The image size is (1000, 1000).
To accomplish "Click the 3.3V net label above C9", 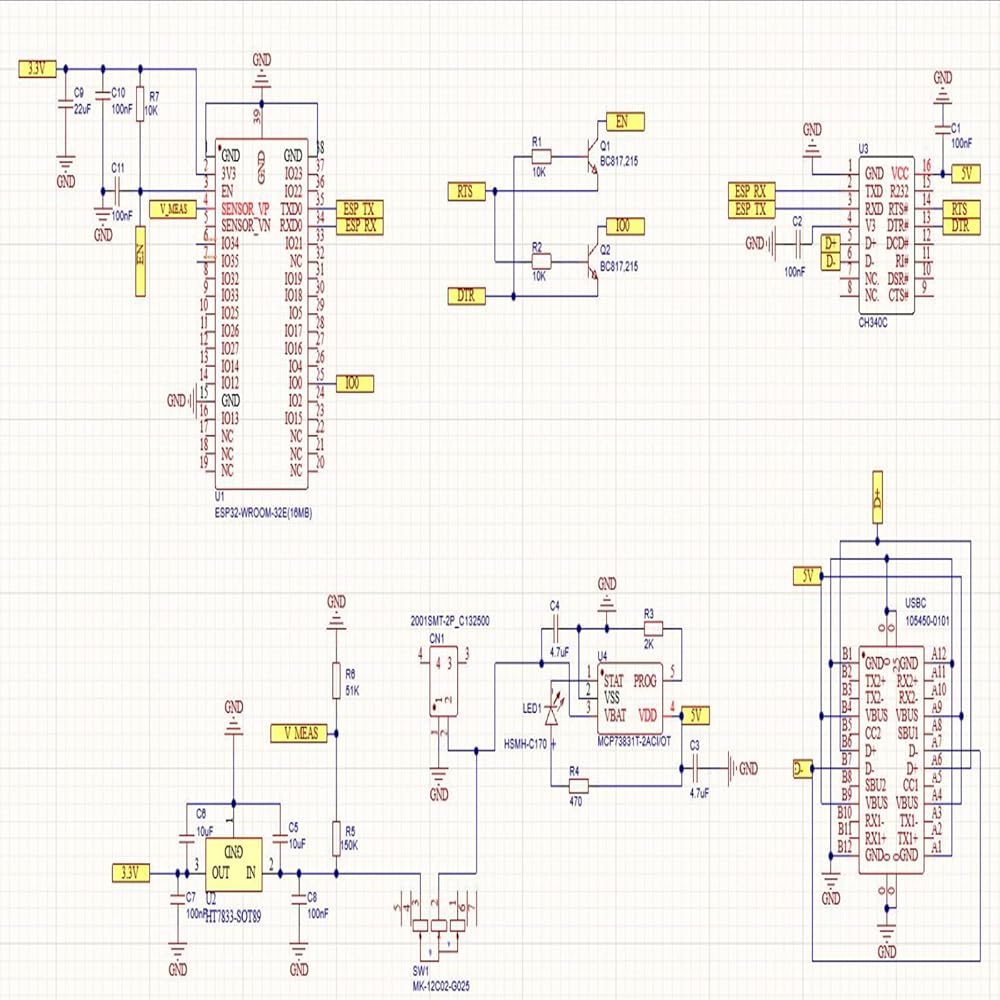I will 38,69.
